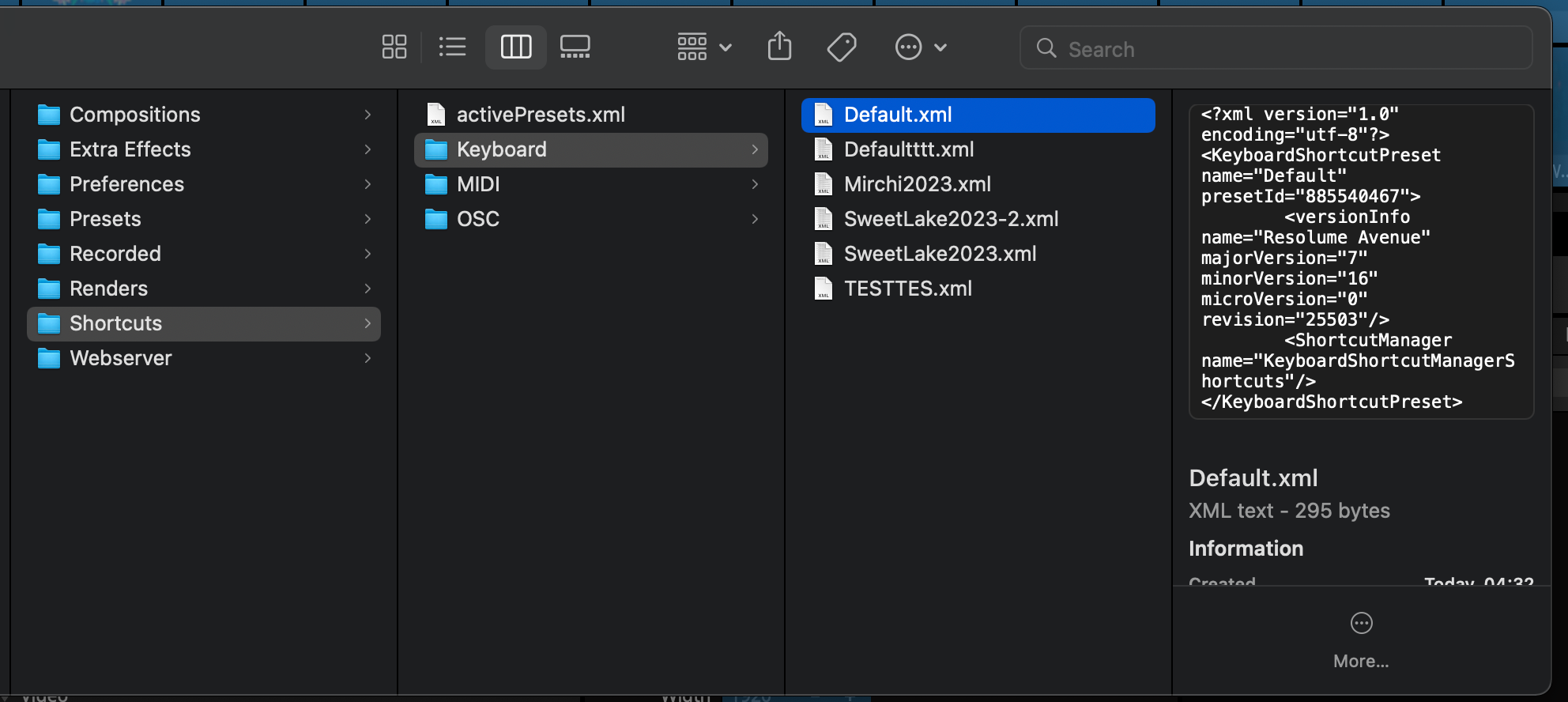The height and width of the screenshot is (702, 1568).
Task: Select the SweetLake2023-2.xml file
Action: (x=951, y=219)
